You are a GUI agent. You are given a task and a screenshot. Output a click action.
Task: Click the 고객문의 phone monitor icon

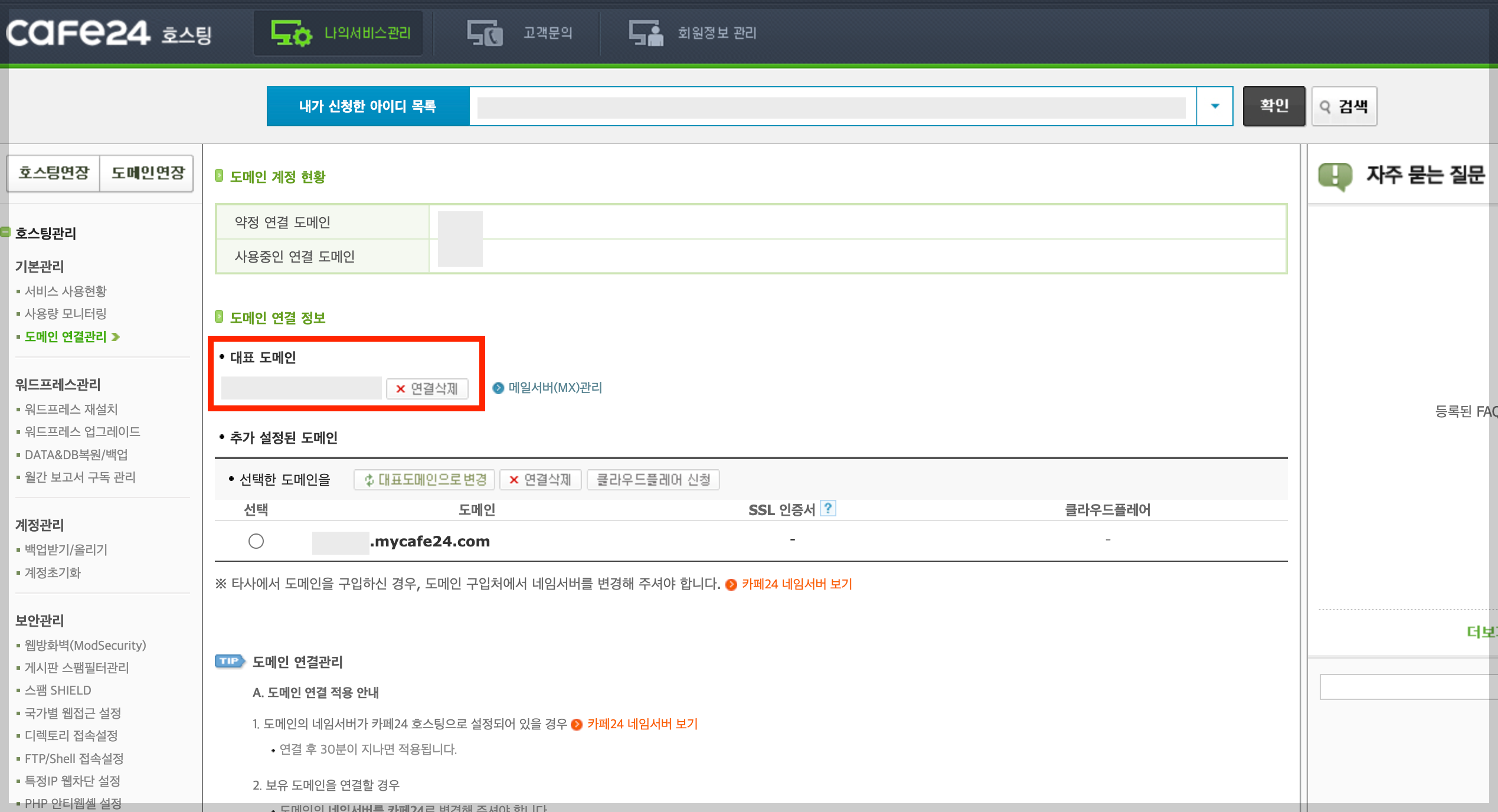click(x=485, y=33)
